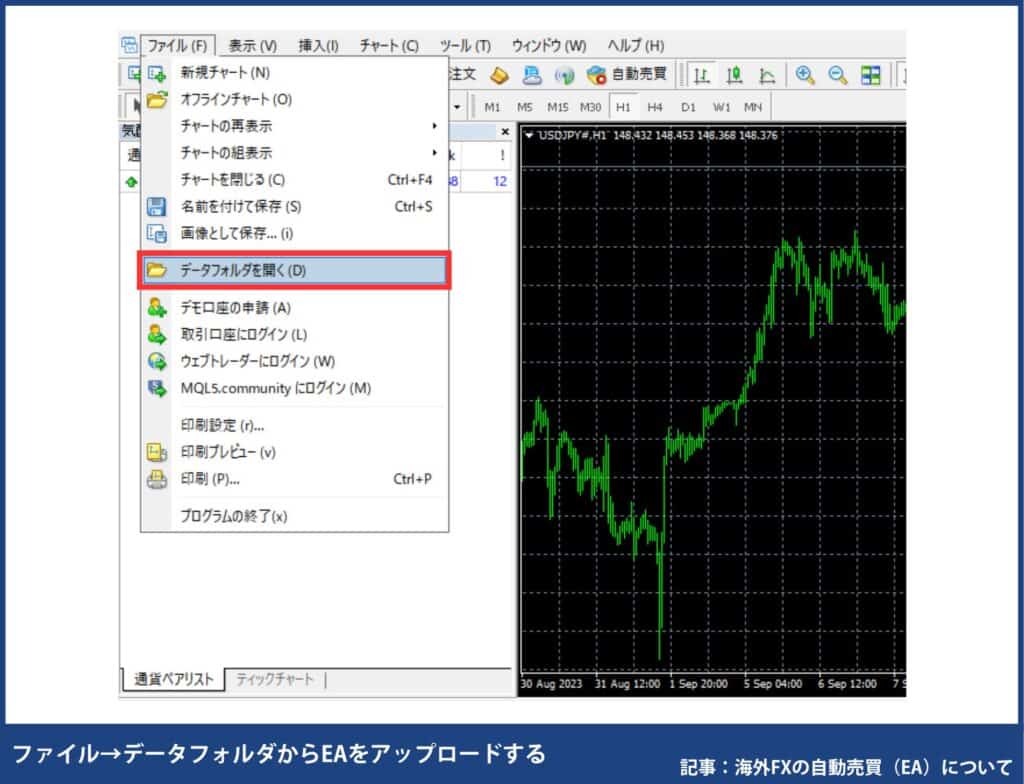Click the tile windows grid icon

coord(871,75)
